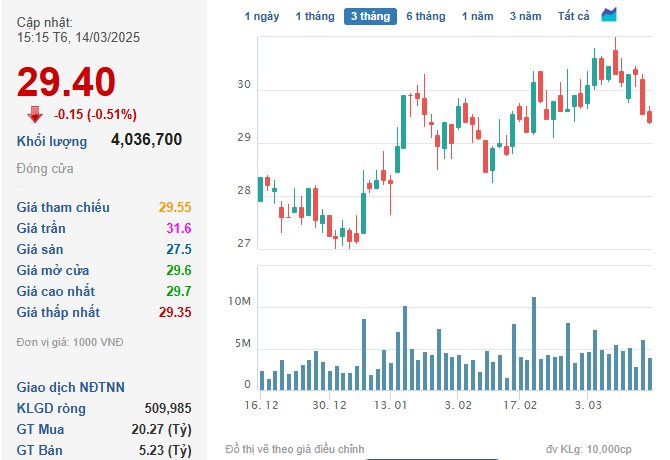
Task: Click the tallest volume bar above 10M
Action: 534,343
